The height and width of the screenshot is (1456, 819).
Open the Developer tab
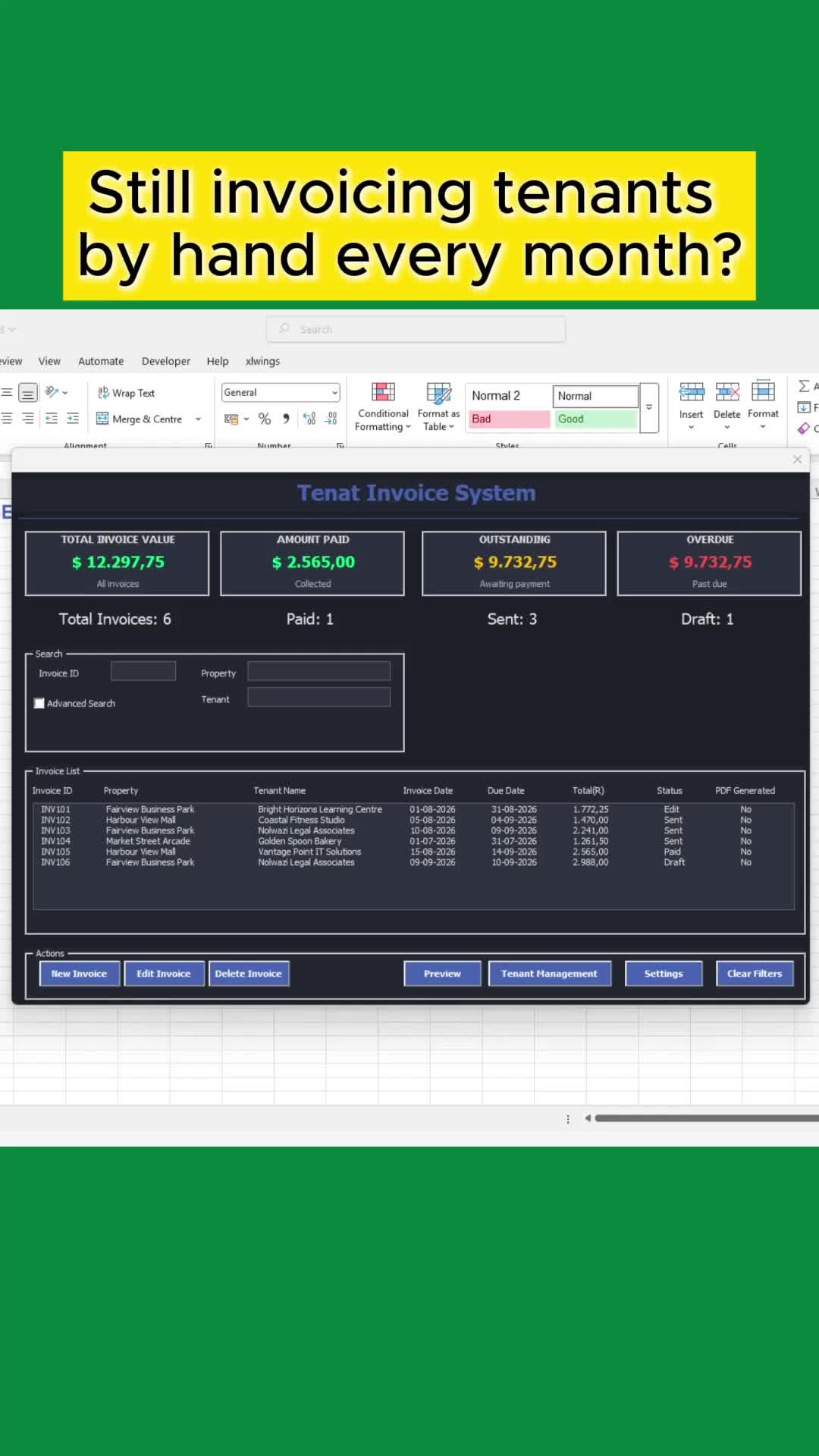tap(166, 361)
